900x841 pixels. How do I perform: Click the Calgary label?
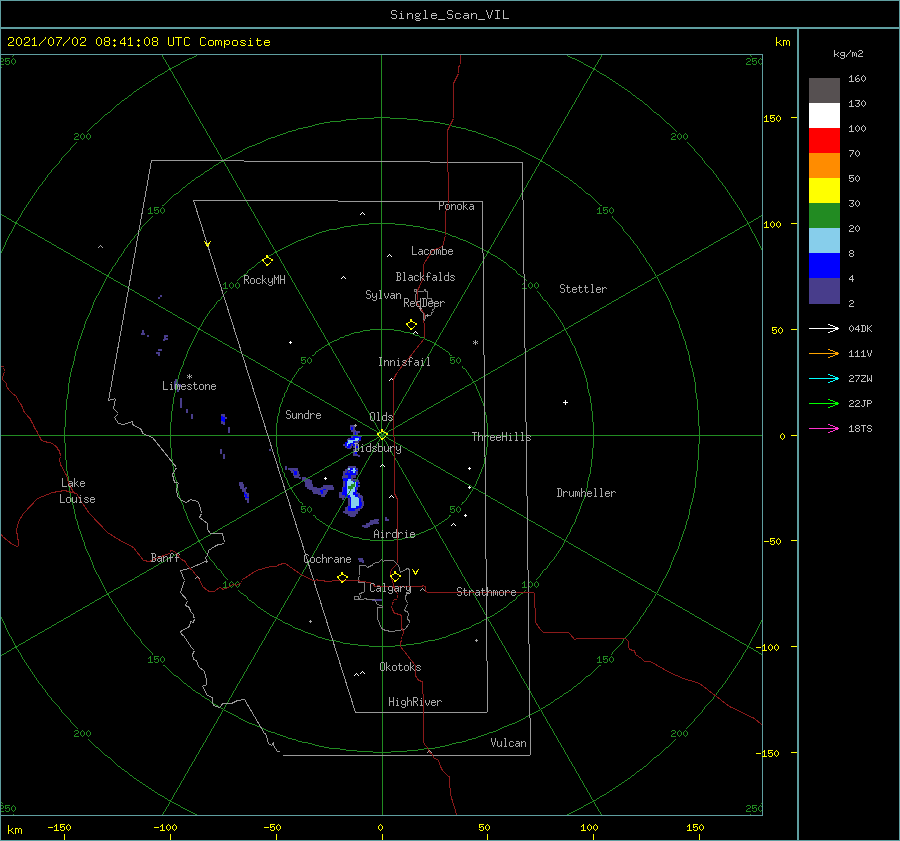(390, 588)
